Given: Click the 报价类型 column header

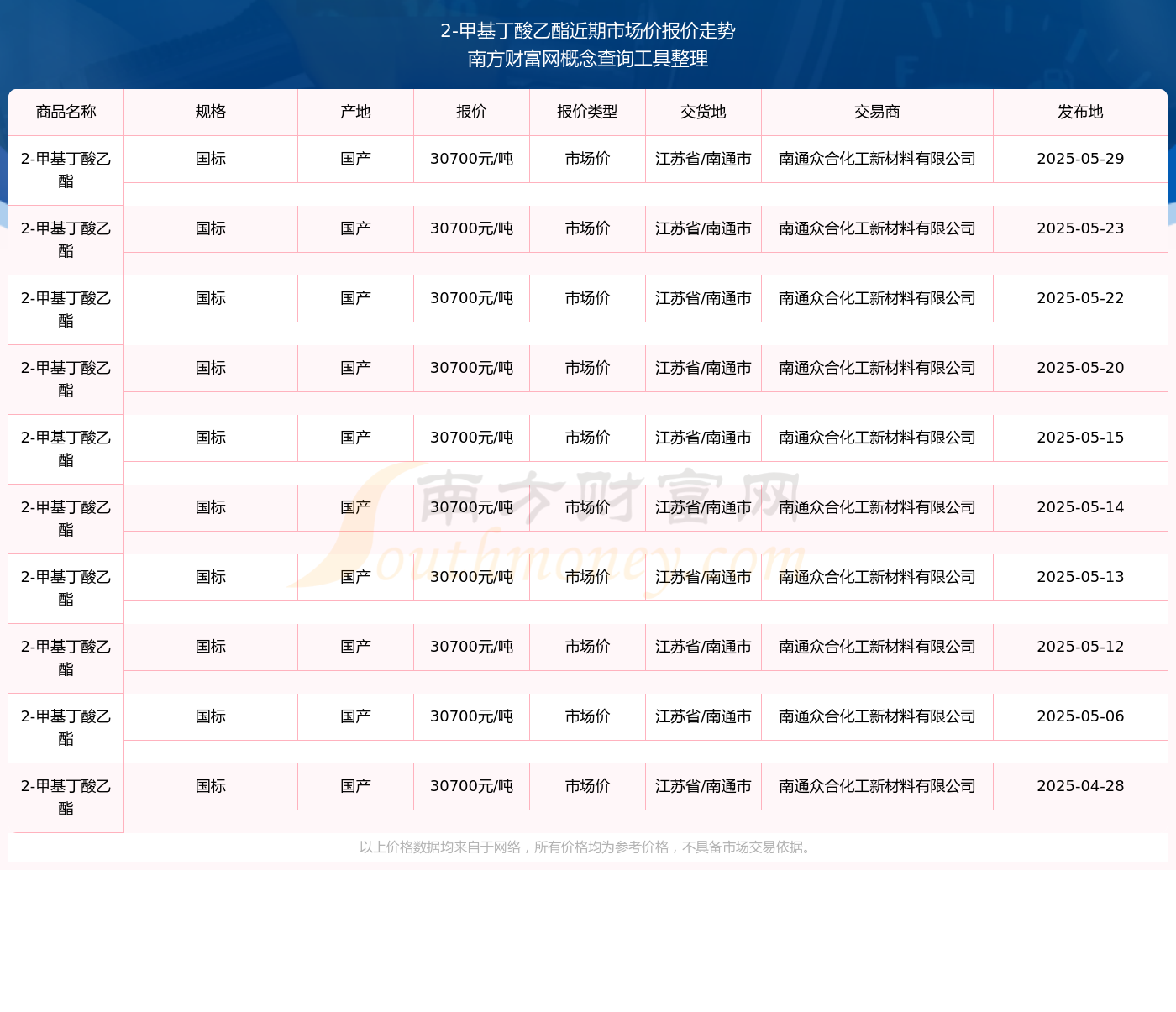Looking at the screenshot, I should pyautogui.click(x=588, y=112).
